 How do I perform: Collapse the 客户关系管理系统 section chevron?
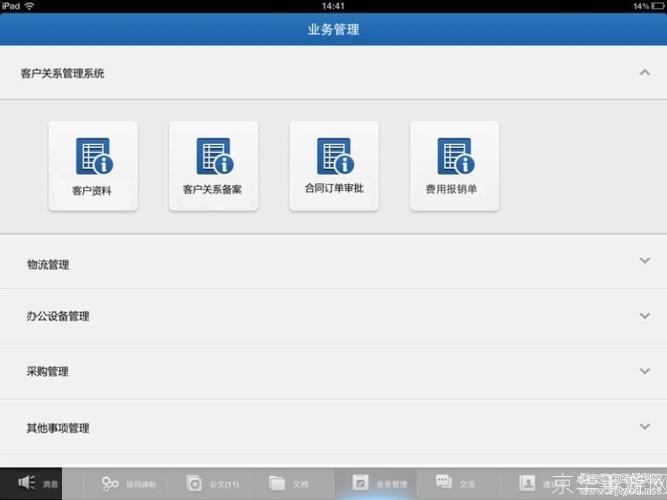pos(645,72)
